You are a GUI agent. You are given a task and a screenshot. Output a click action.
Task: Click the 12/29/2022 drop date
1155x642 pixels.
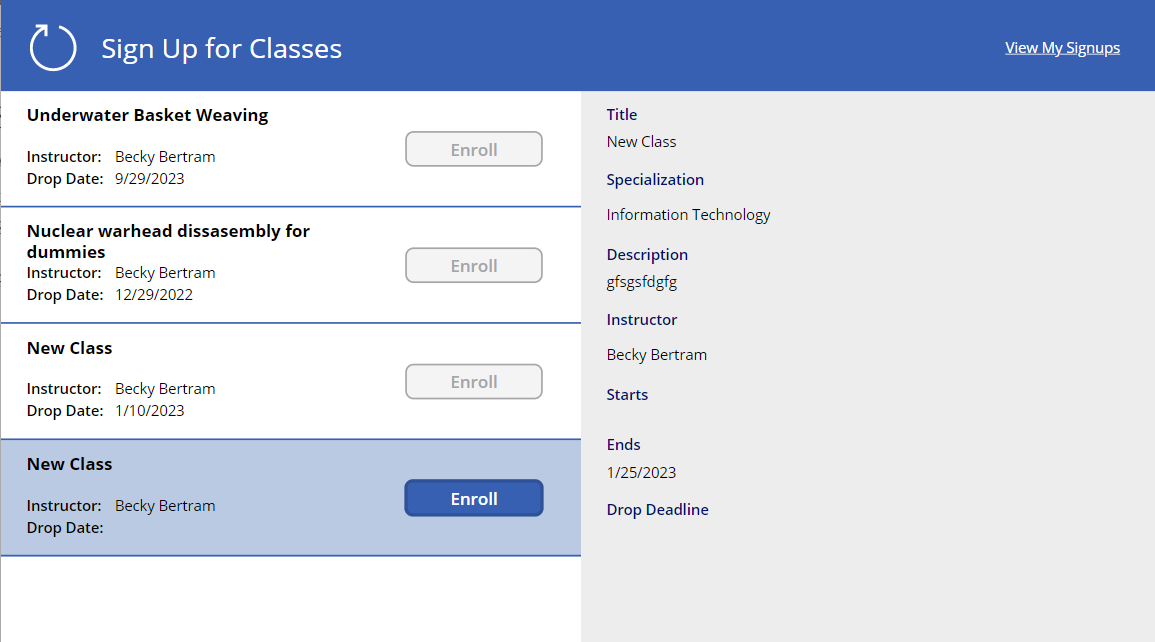[153, 295]
